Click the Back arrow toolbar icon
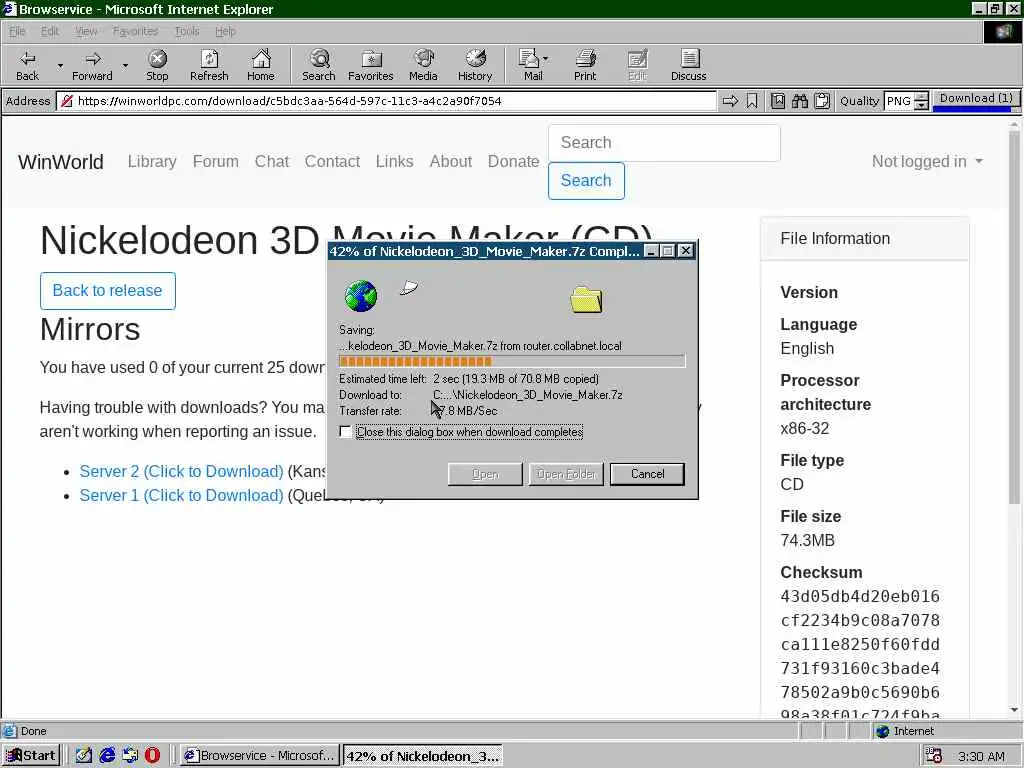Screen dimensions: 1024x768 (x=27, y=65)
